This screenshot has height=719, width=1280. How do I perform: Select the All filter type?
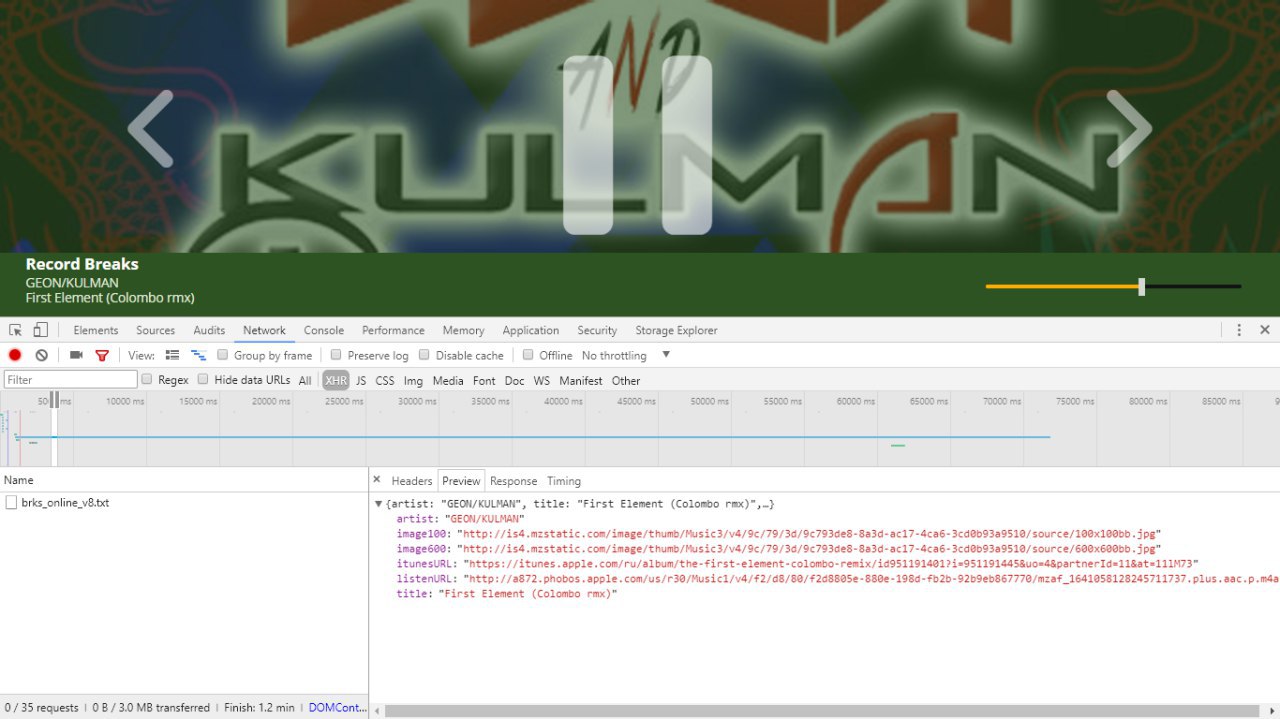[x=305, y=381]
